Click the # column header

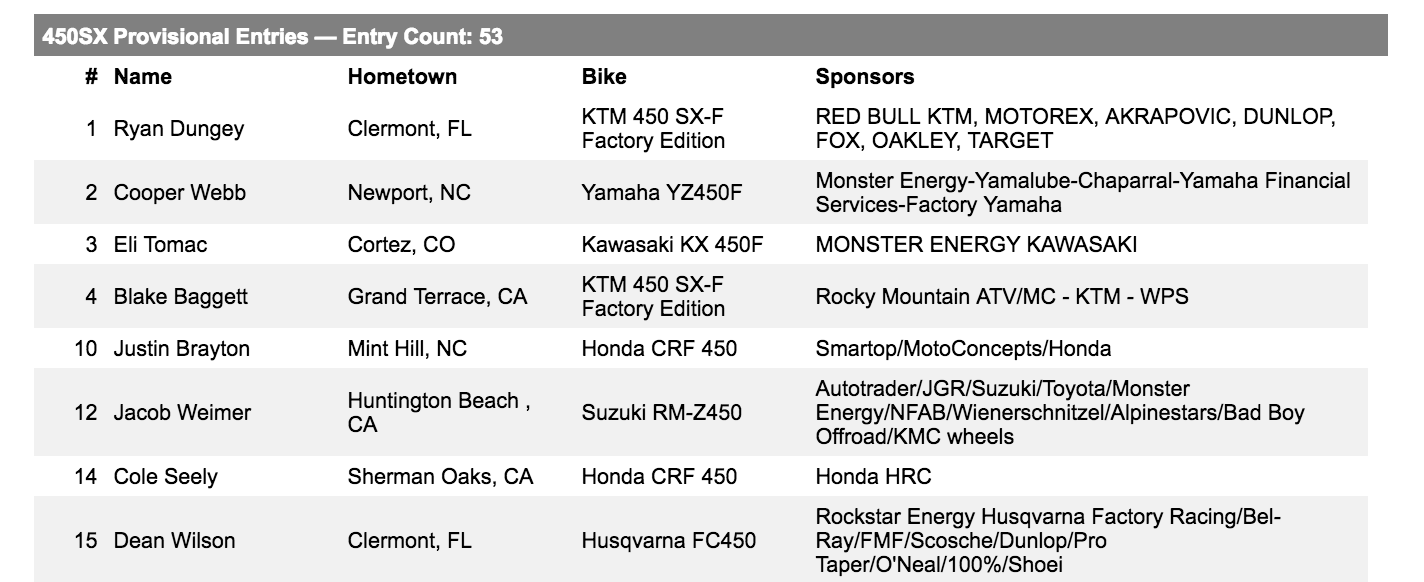point(91,77)
